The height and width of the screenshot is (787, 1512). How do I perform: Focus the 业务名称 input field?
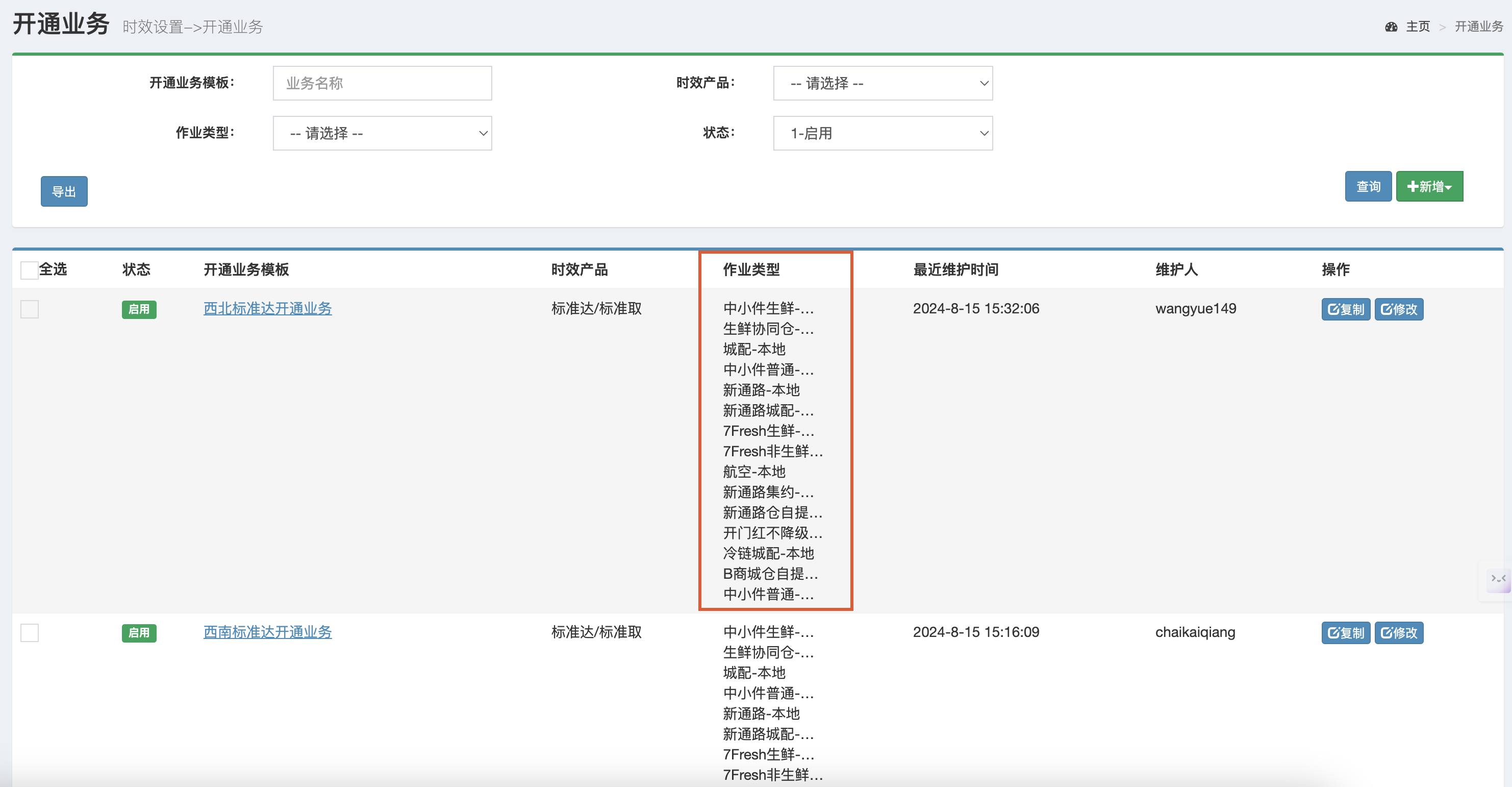coord(382,83)
